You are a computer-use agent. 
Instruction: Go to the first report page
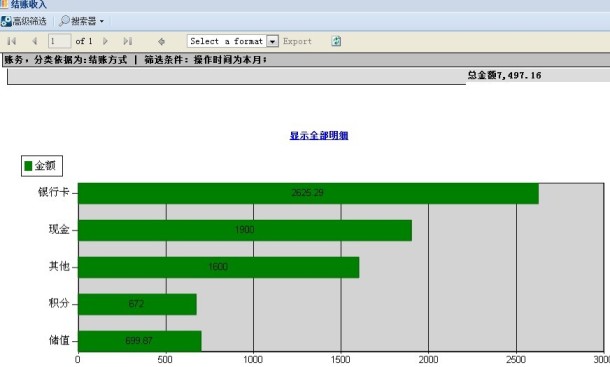(12, 41)
